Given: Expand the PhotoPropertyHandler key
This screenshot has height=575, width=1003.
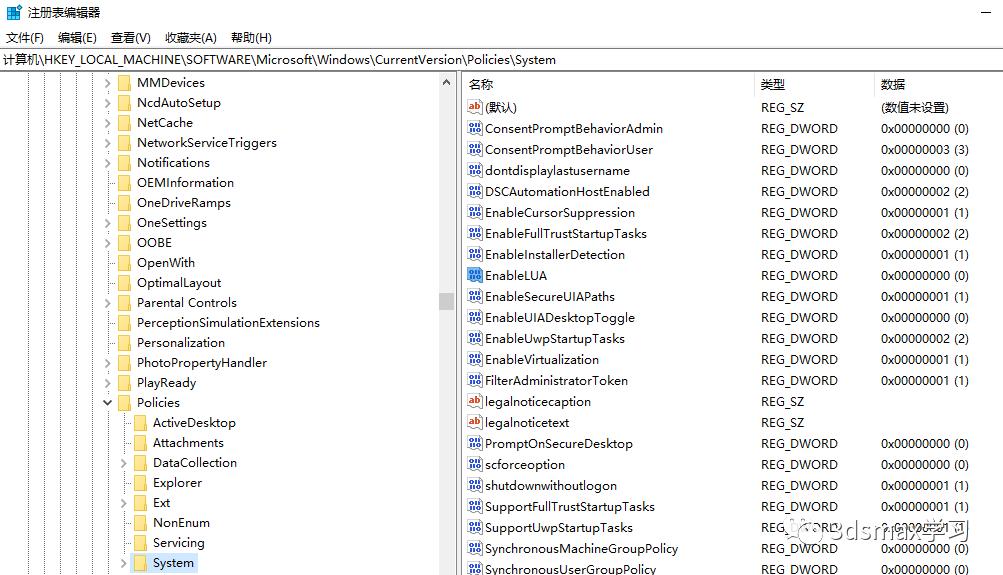Looking at the screenshot, I should point(107,363).
